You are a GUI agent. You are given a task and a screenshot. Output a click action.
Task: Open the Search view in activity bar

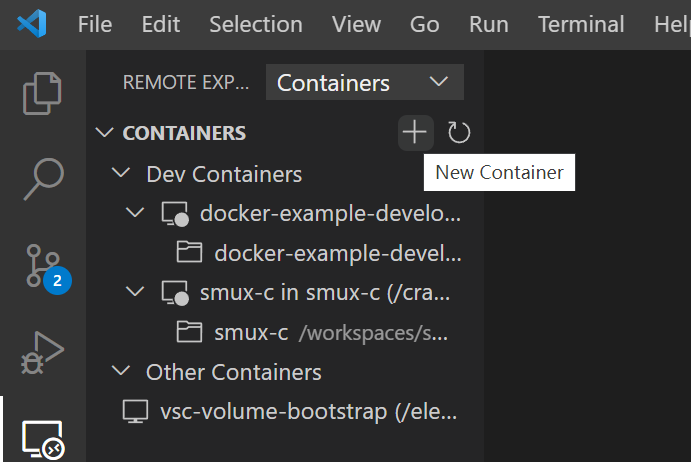43,179
